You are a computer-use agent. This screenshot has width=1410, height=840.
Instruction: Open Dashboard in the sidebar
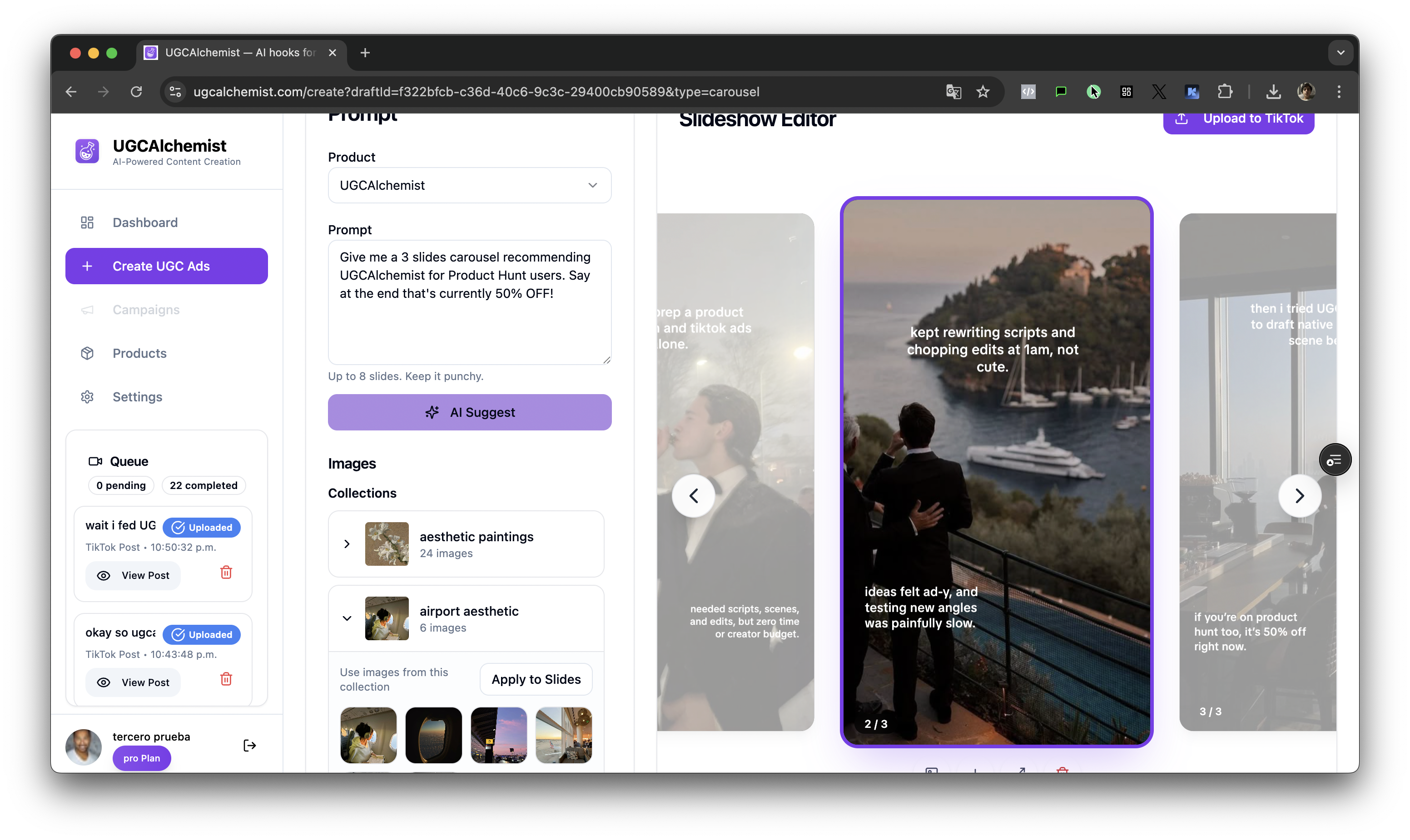145,222
